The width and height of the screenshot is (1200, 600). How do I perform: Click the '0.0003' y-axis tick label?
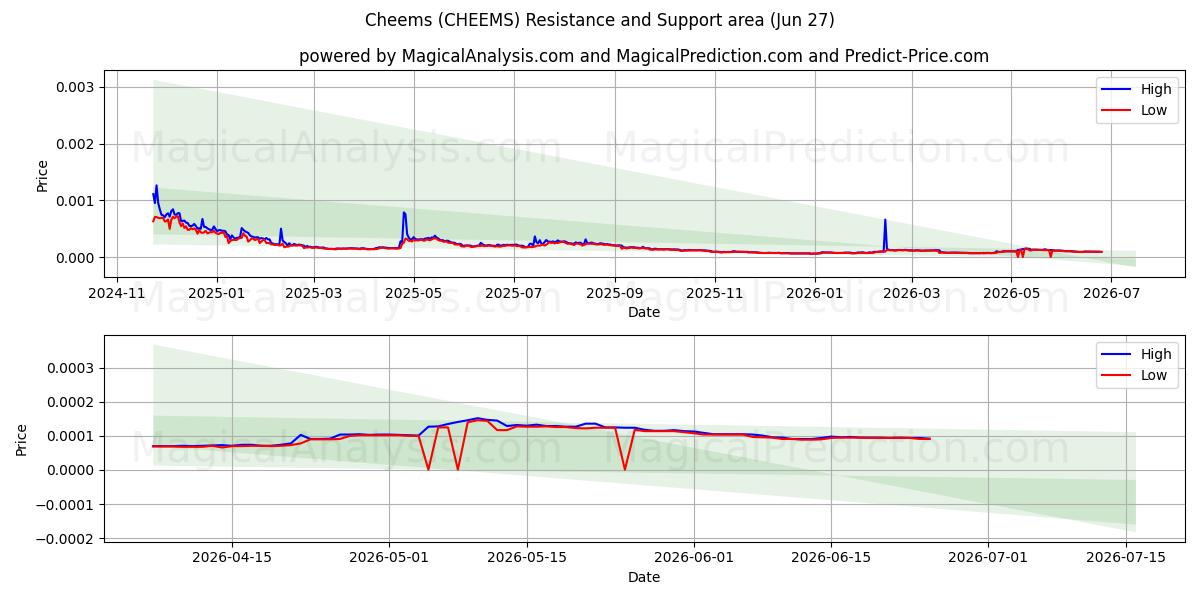click(x=72, y=368)
